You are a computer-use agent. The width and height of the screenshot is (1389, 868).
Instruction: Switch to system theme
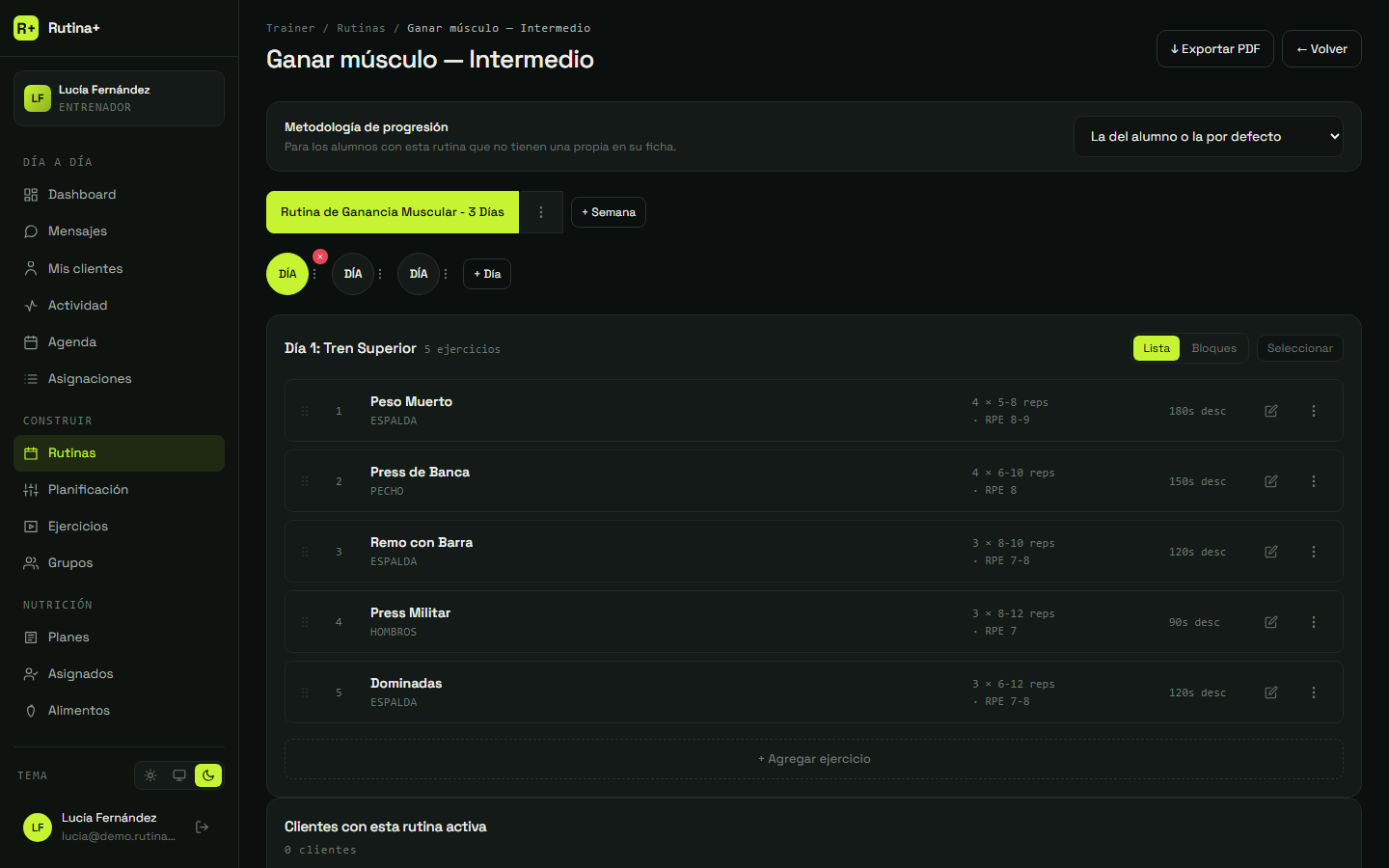(x=179, y=775)
